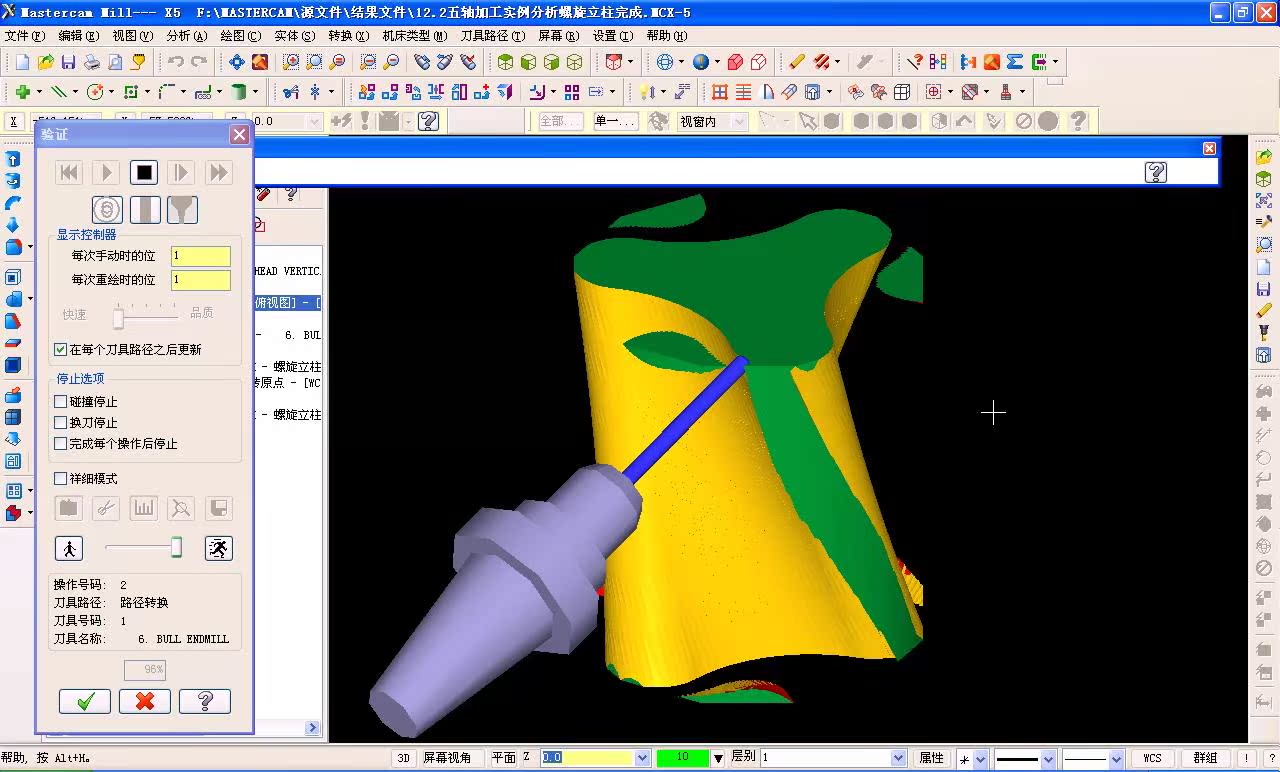Open verify options funnel icon
This screenshot has width=1280, height=772.
[x=182, y=209]
